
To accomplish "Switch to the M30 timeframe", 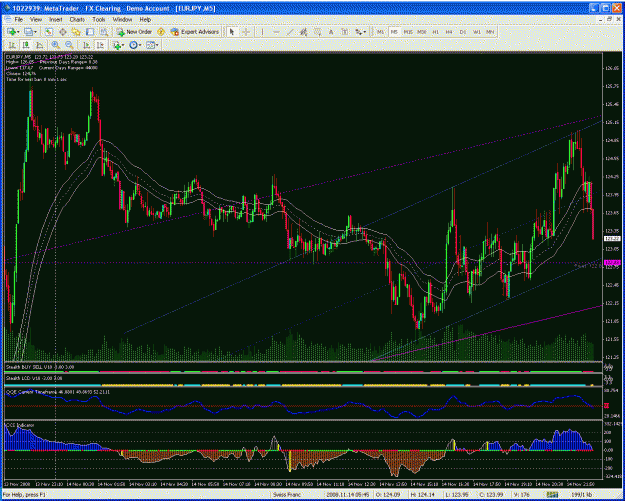I will point(422,32).
